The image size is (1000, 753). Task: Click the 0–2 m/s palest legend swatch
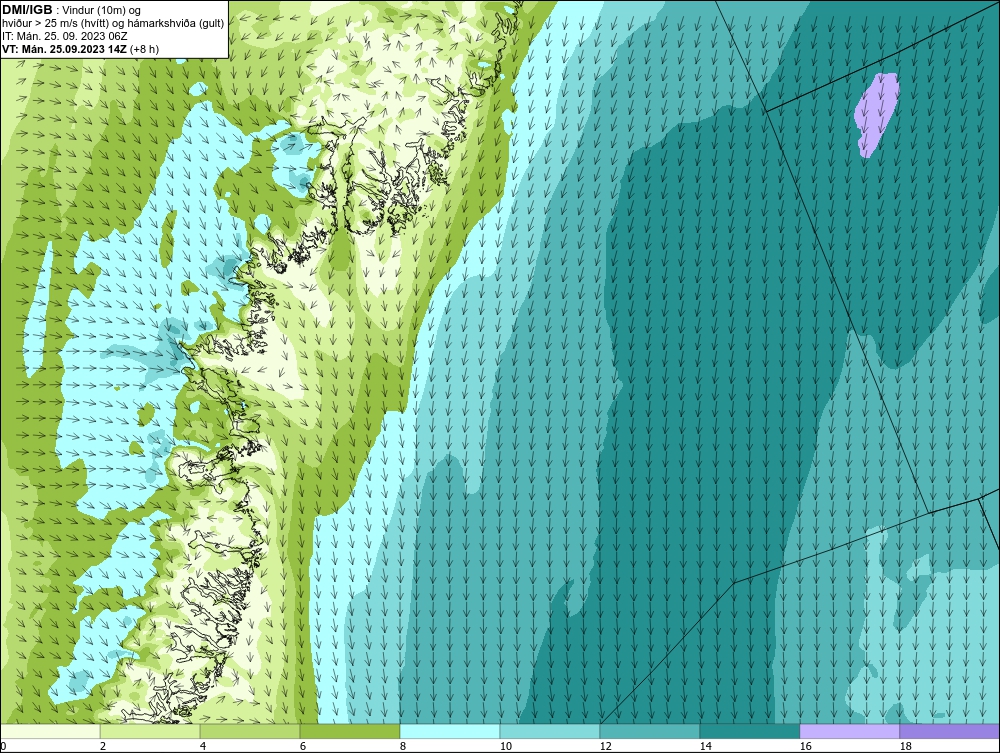tap(50, 731)
